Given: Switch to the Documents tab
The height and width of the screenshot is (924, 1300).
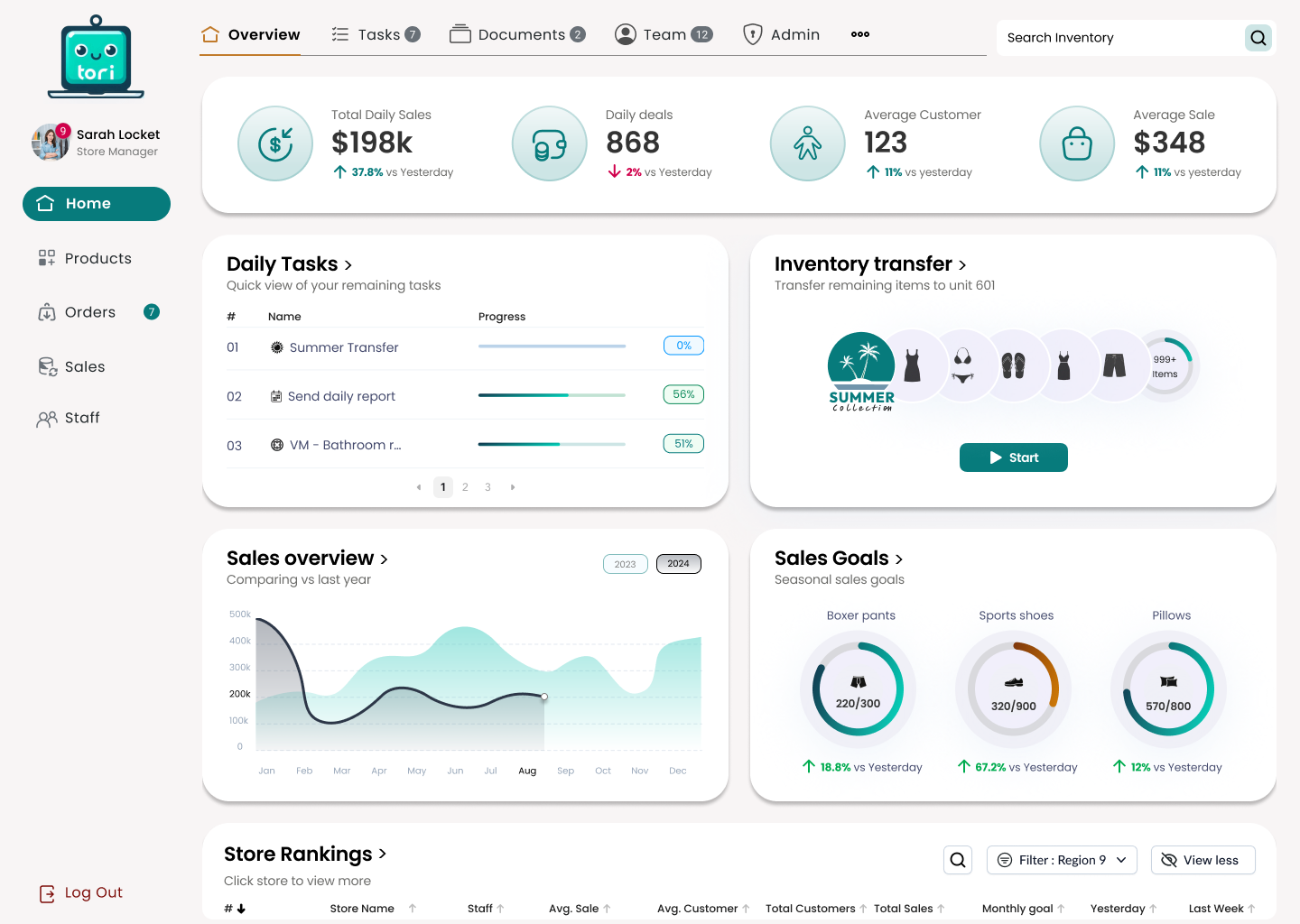Looking at the screenshot, I should click(x=518, y=34).
